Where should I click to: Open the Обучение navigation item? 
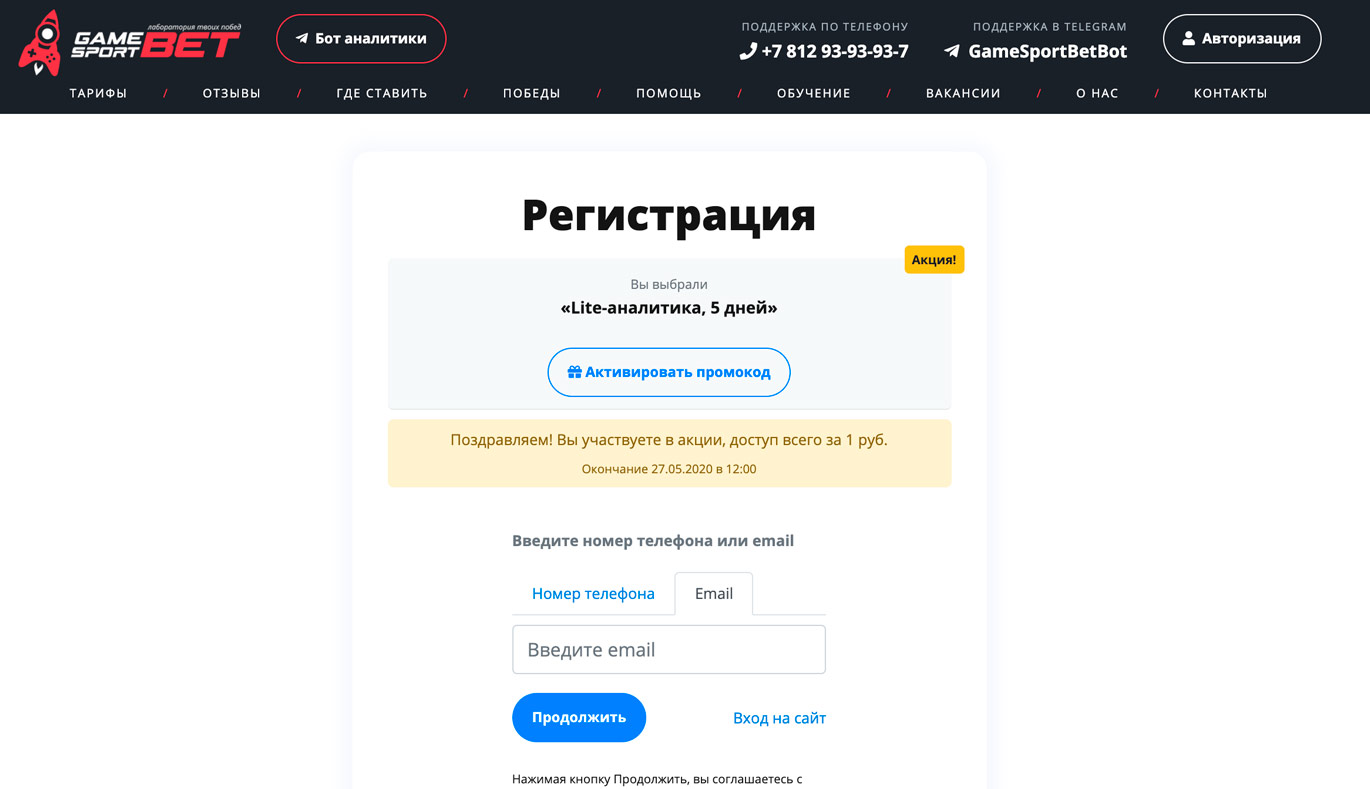coord(814,93)
